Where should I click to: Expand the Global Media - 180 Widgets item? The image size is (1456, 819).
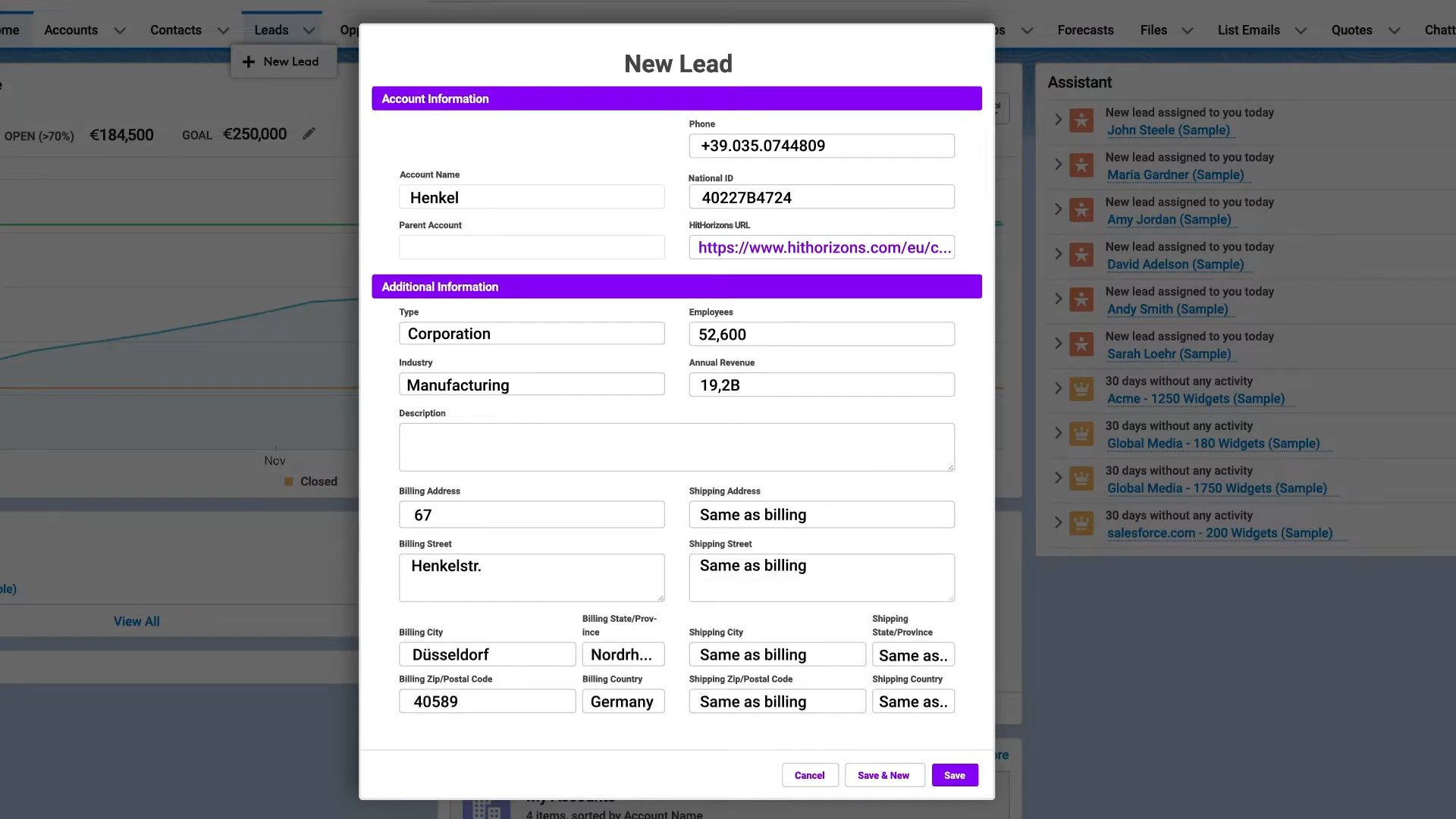(x=1058, y=432)
